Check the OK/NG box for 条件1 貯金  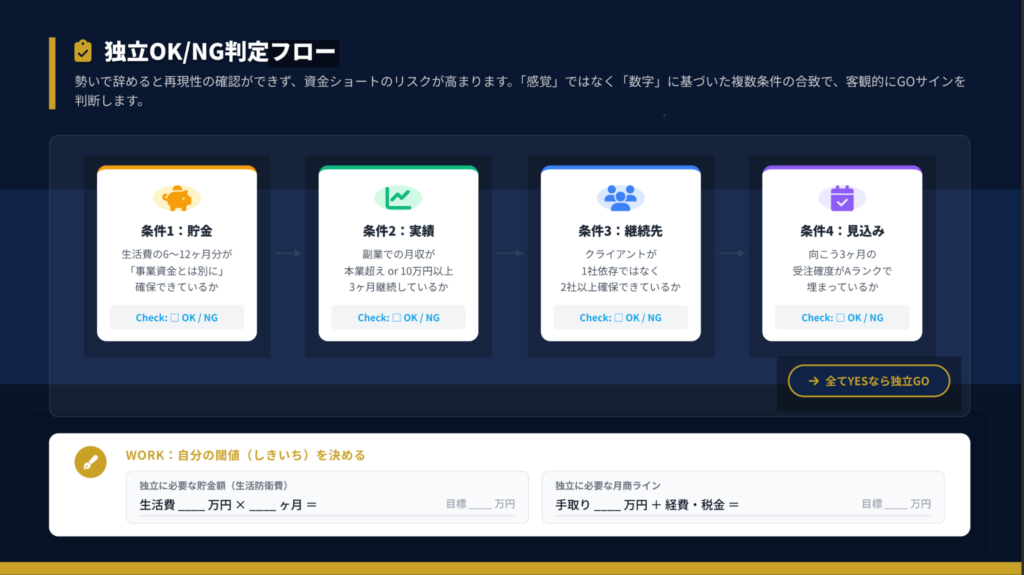(x=175, y=318)
